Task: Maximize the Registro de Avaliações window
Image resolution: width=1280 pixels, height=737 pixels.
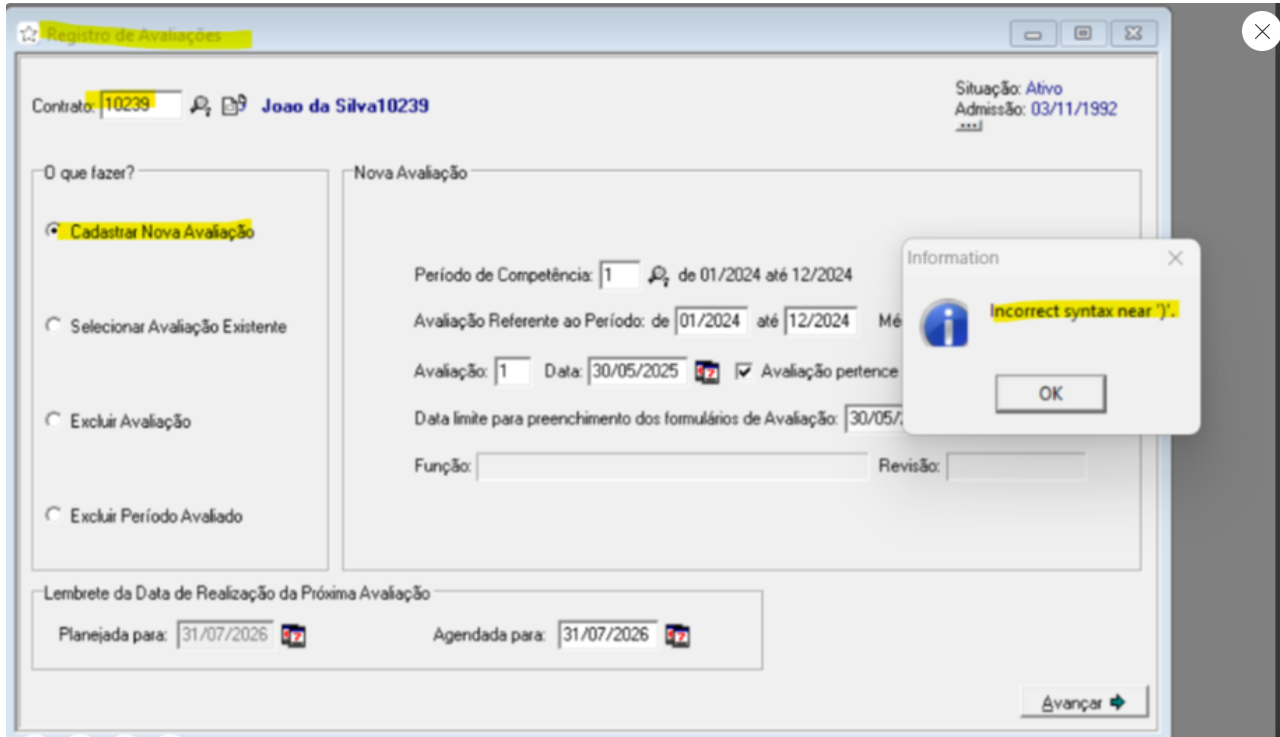Action: (1083, 34)
